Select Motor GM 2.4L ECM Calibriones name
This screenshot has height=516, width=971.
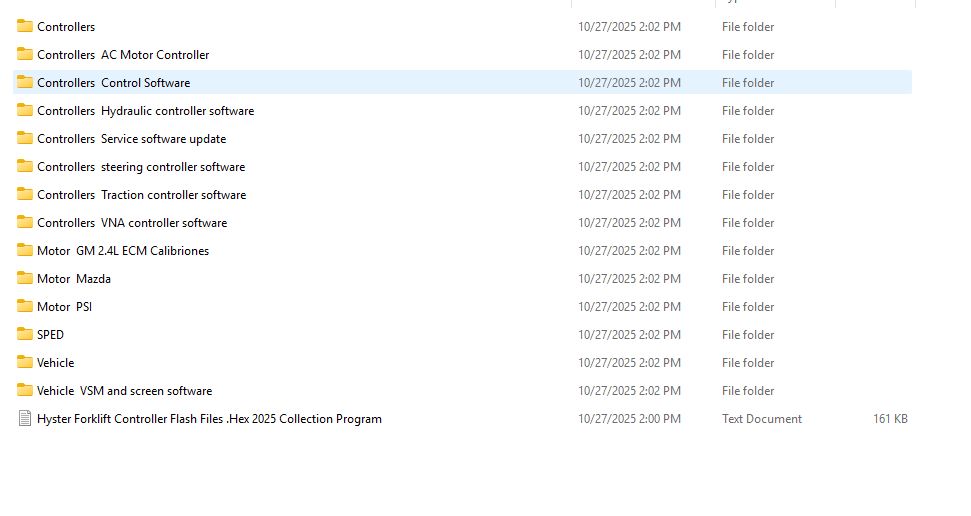click(x=123, y=251)
